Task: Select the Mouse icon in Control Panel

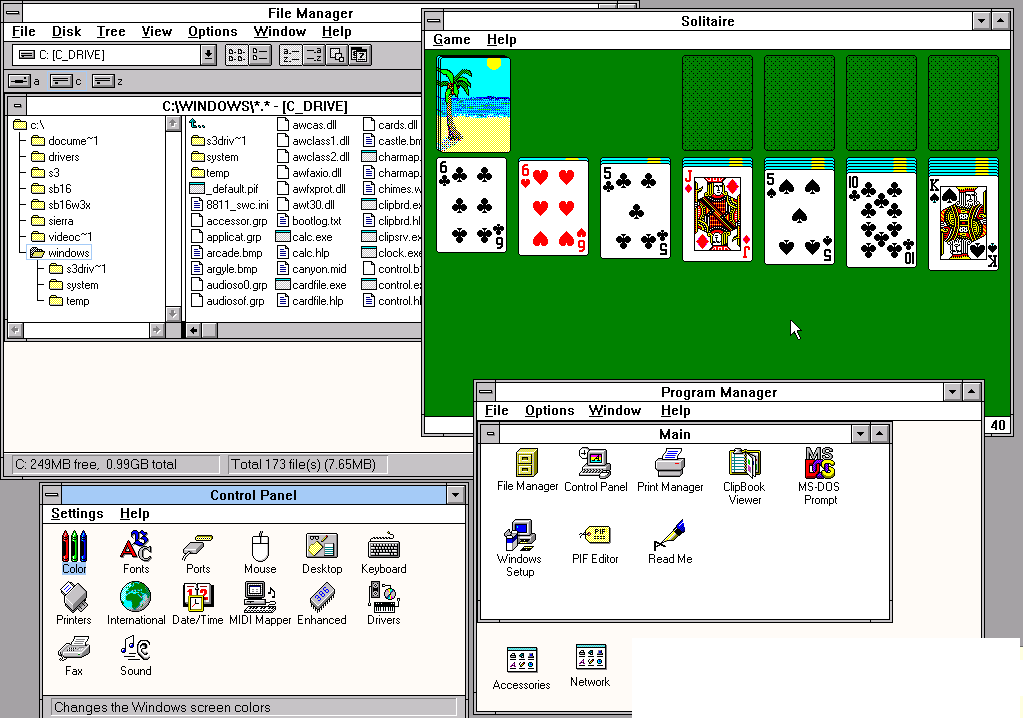Action: [x=260, y=552]
